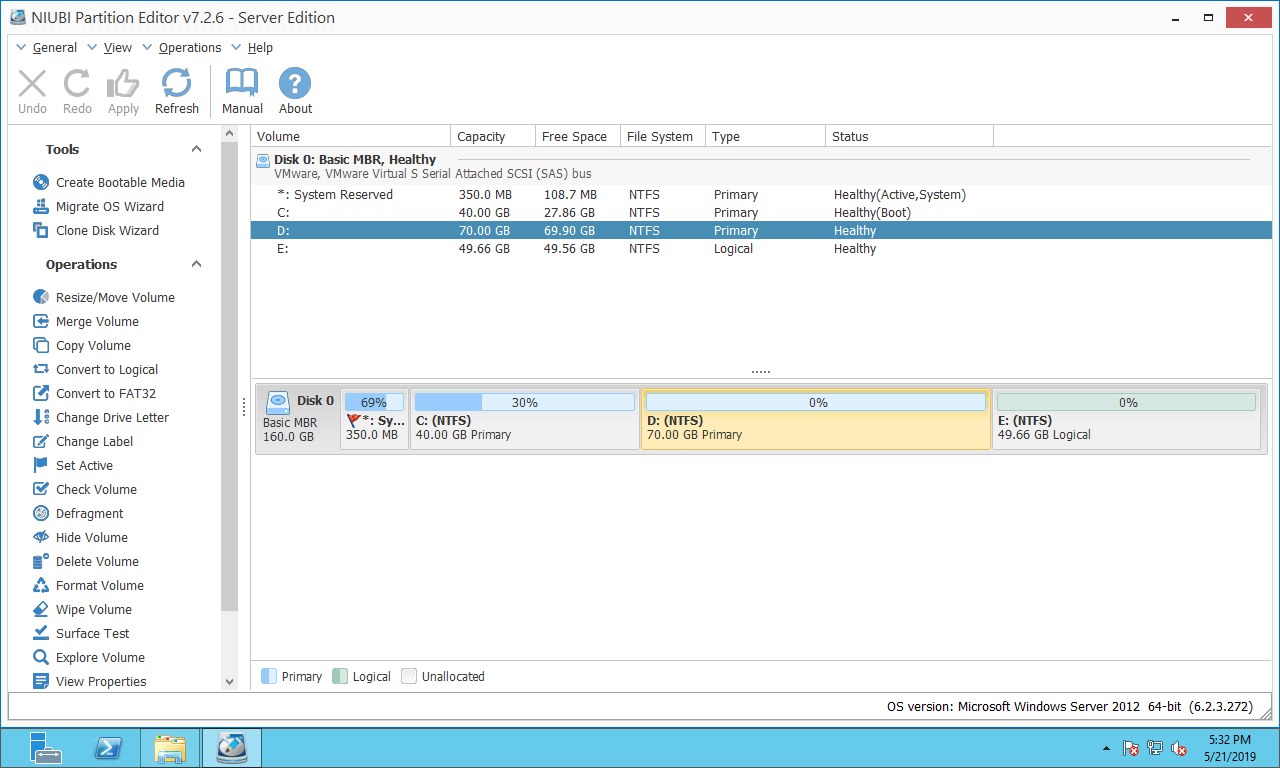Choose Merge Volume operation

(97, 321)
